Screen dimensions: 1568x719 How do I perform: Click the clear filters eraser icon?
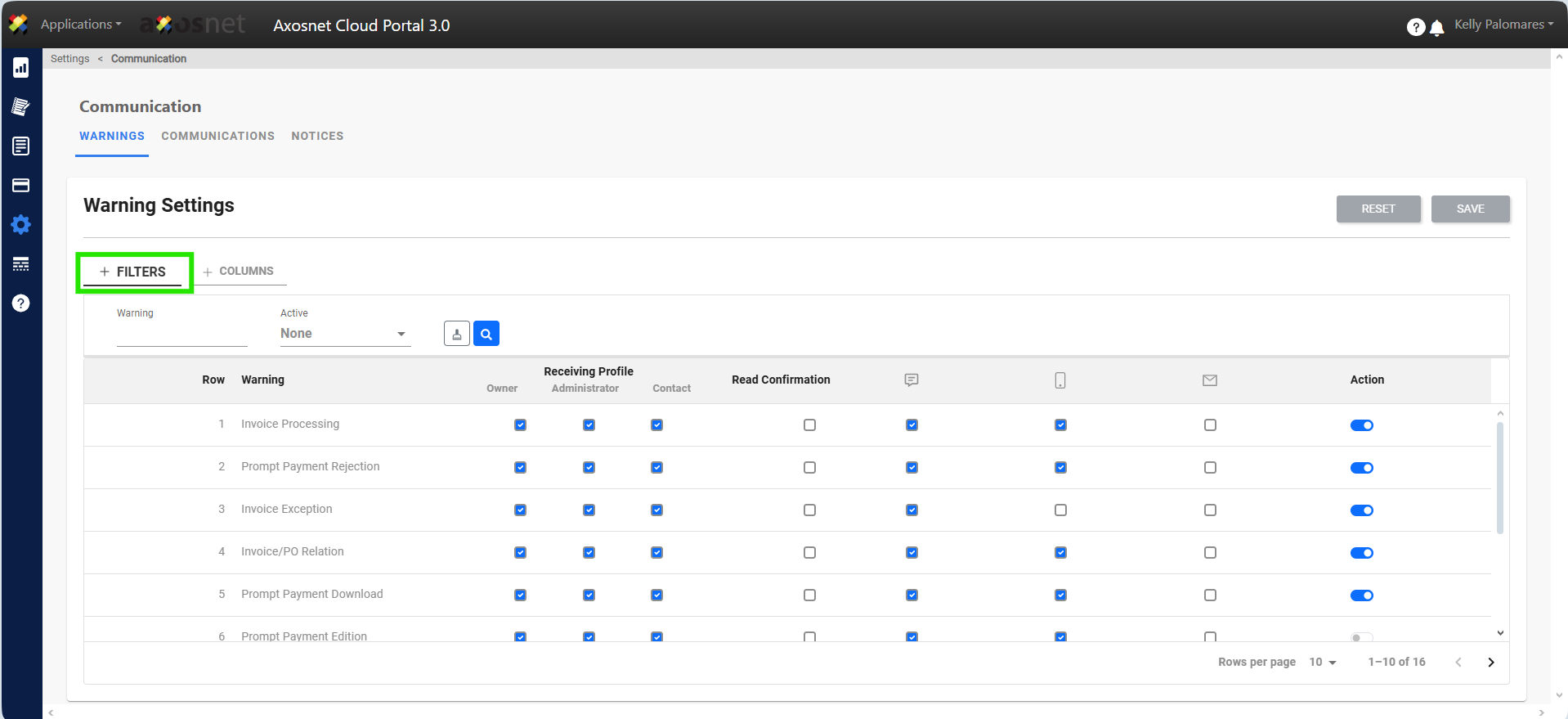[x=457, y=334]
